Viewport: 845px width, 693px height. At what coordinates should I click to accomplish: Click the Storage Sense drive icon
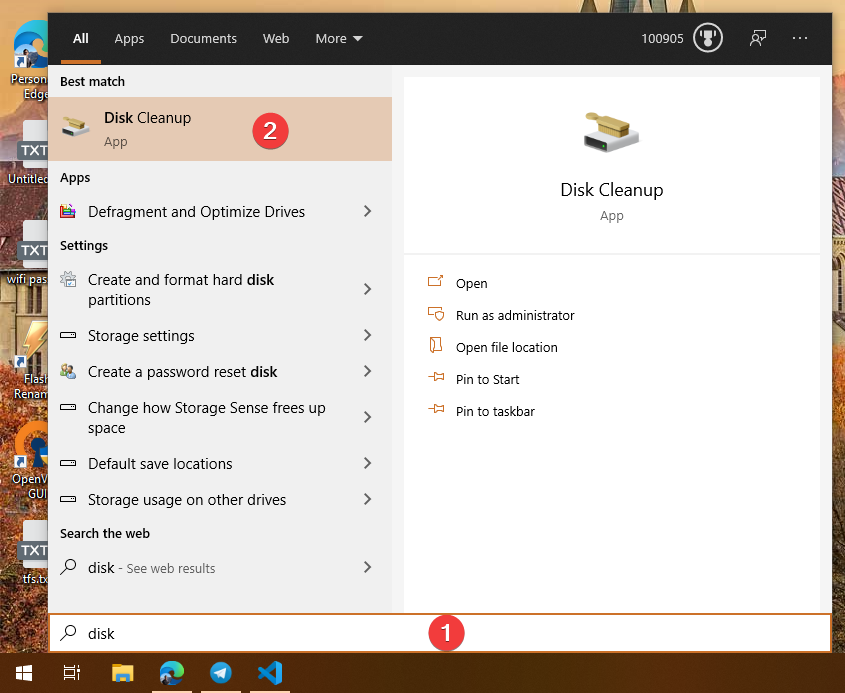[x=68, y=407]
